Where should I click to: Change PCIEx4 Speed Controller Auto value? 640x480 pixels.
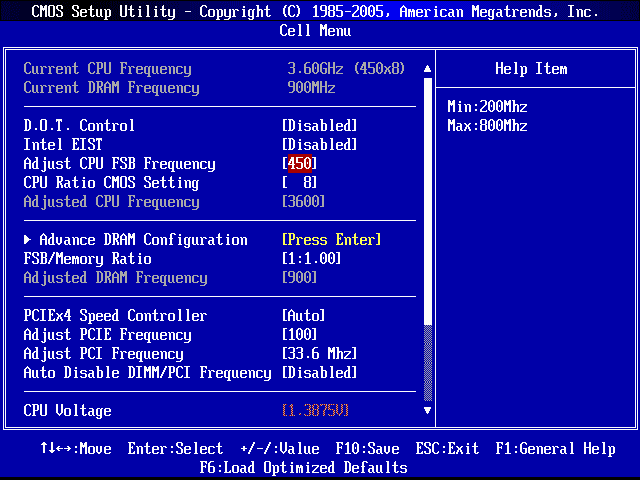303,316
